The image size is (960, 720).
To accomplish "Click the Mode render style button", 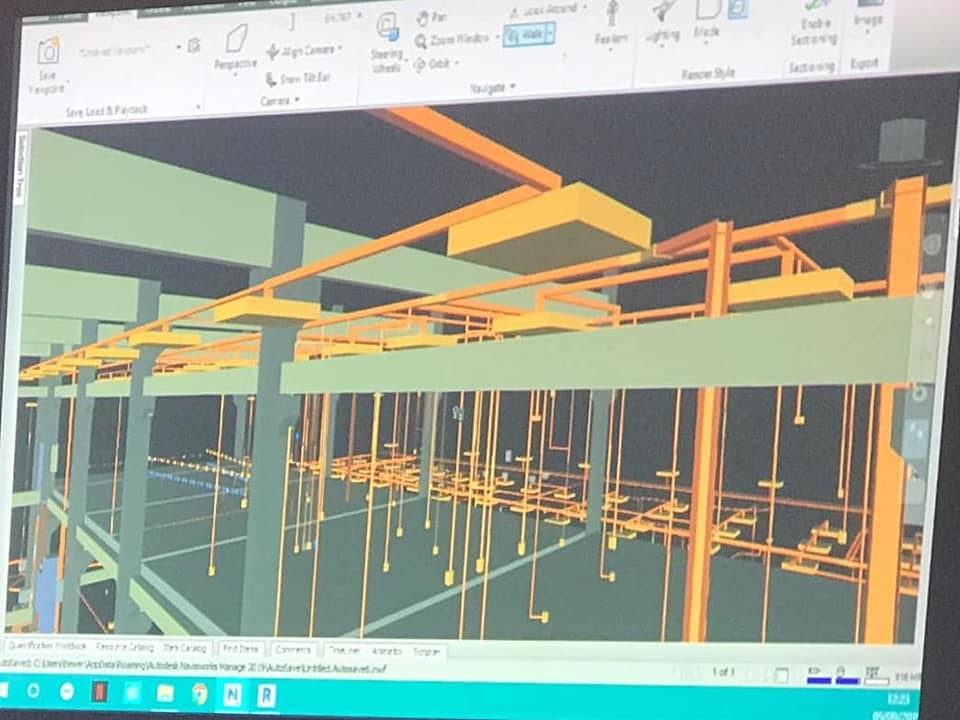I will click(x=707, y=20).
